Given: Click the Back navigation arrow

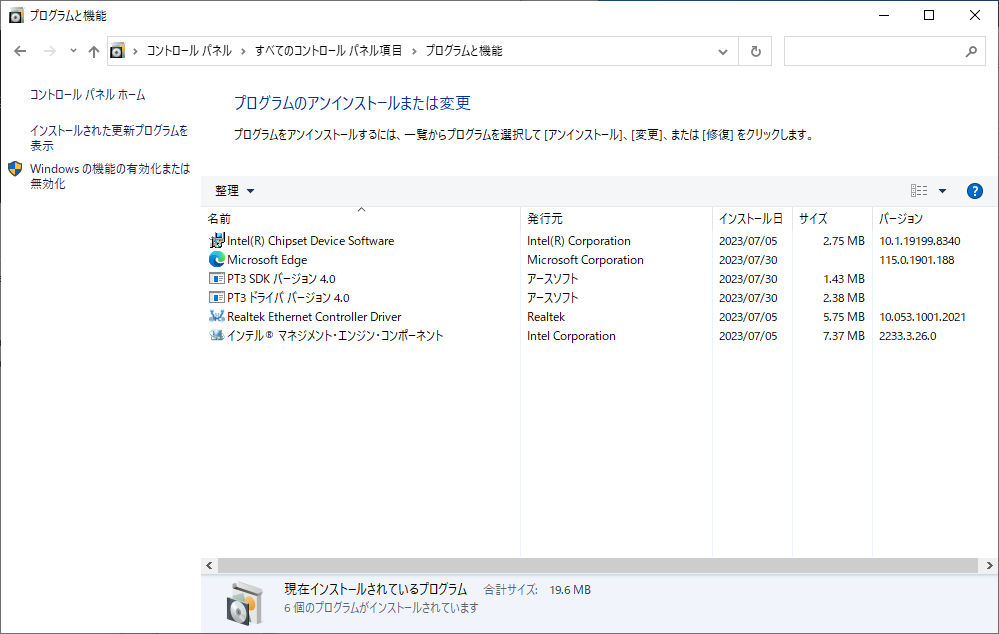Looking at the screenshot, I should click(20, 51).
